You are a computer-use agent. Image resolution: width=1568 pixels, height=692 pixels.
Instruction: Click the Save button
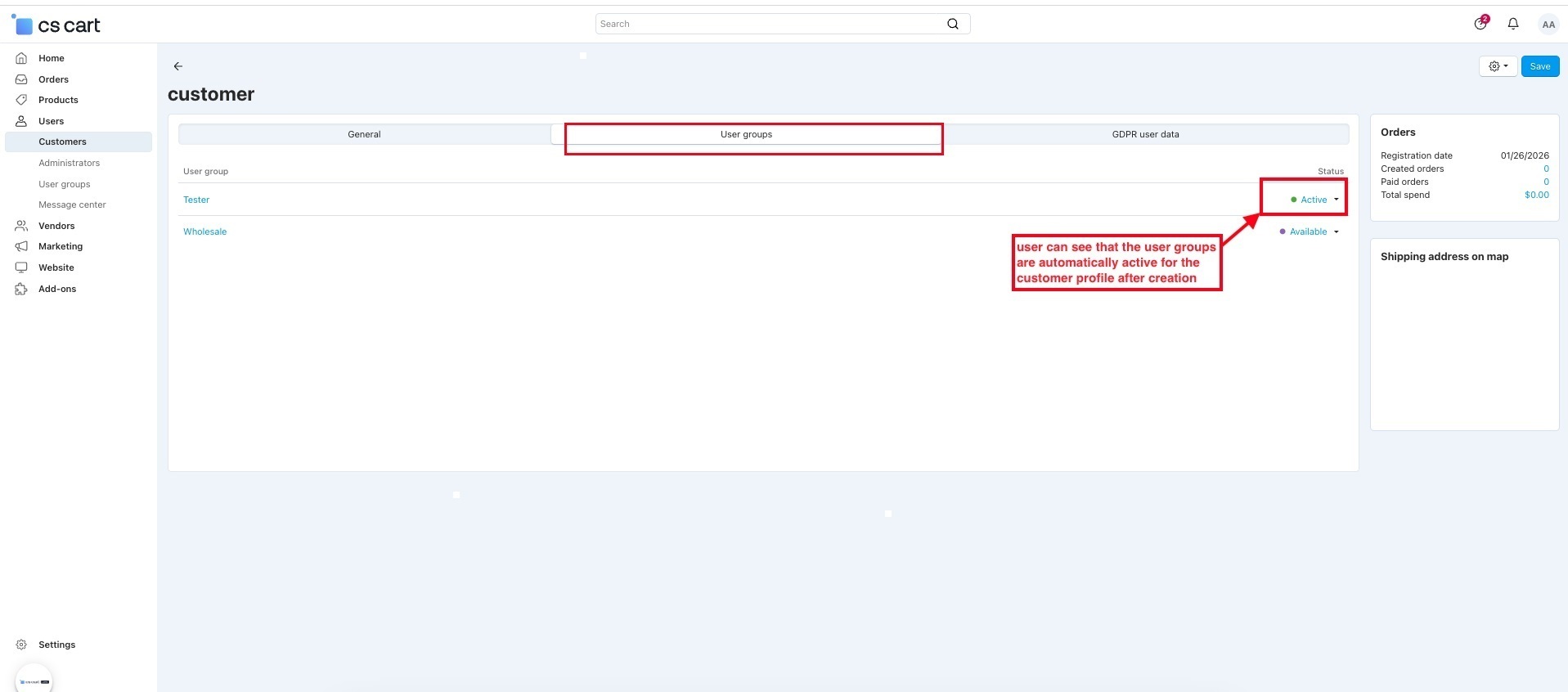(1539, 66)
